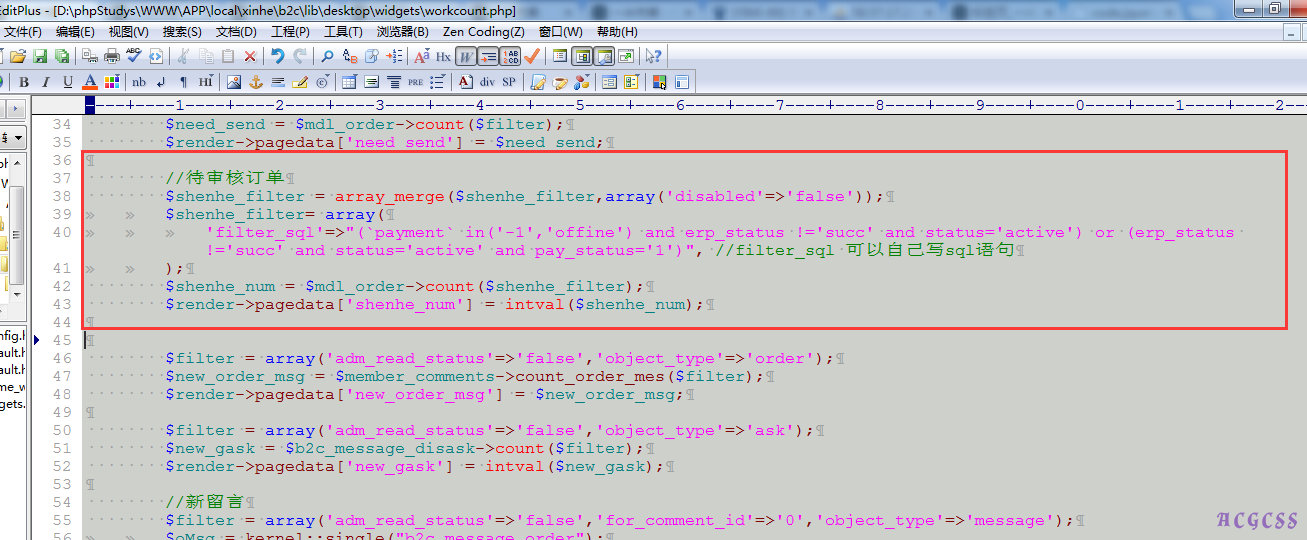
Task: Toggle the Word wrap W button
Action: (466, 56)
